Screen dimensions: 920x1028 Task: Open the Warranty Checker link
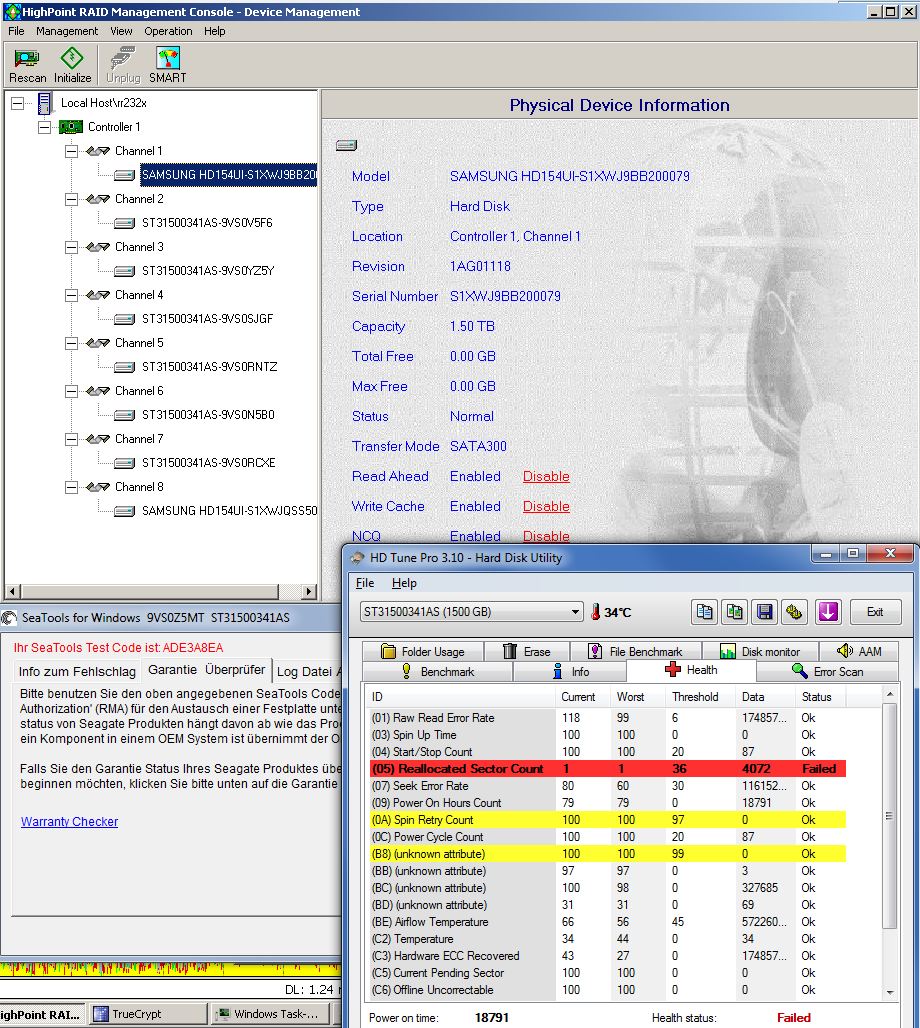click(x=70, y=821)
